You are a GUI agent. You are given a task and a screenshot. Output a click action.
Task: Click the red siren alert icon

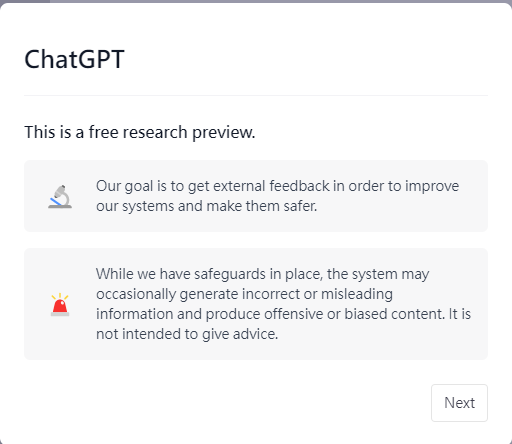point(60,304)
